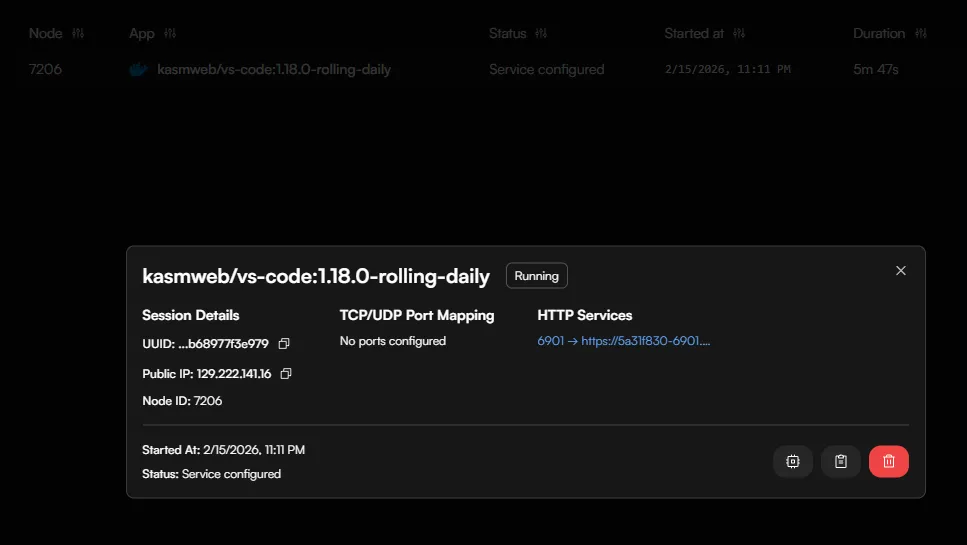Open filter options for Duration column
Viewport: 967px width, 545px height.
pos(921,33)
